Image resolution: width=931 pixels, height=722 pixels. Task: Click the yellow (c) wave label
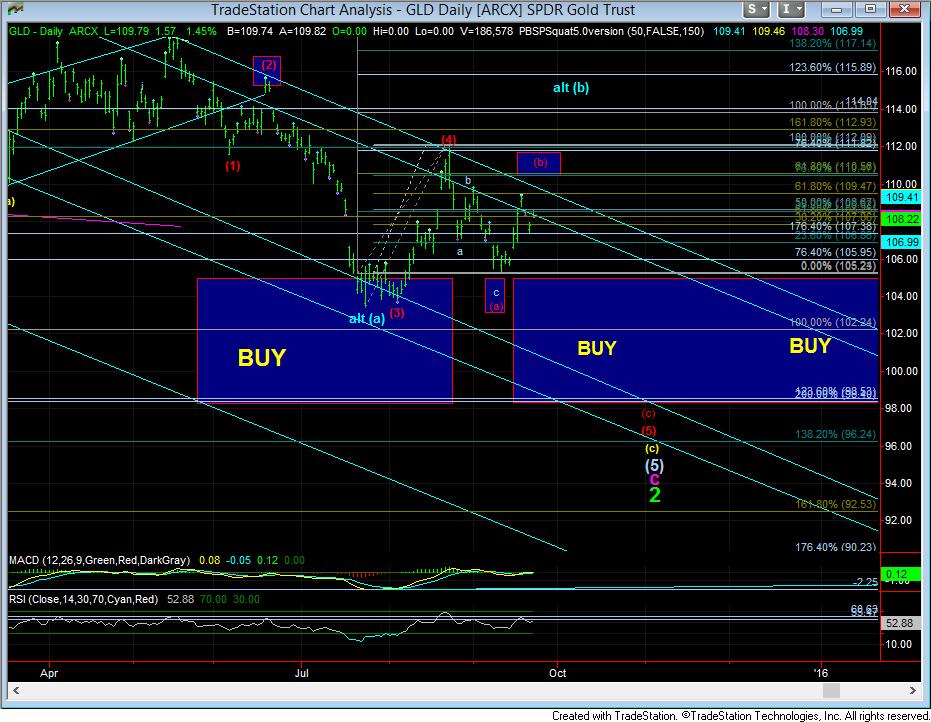point(652,448)
